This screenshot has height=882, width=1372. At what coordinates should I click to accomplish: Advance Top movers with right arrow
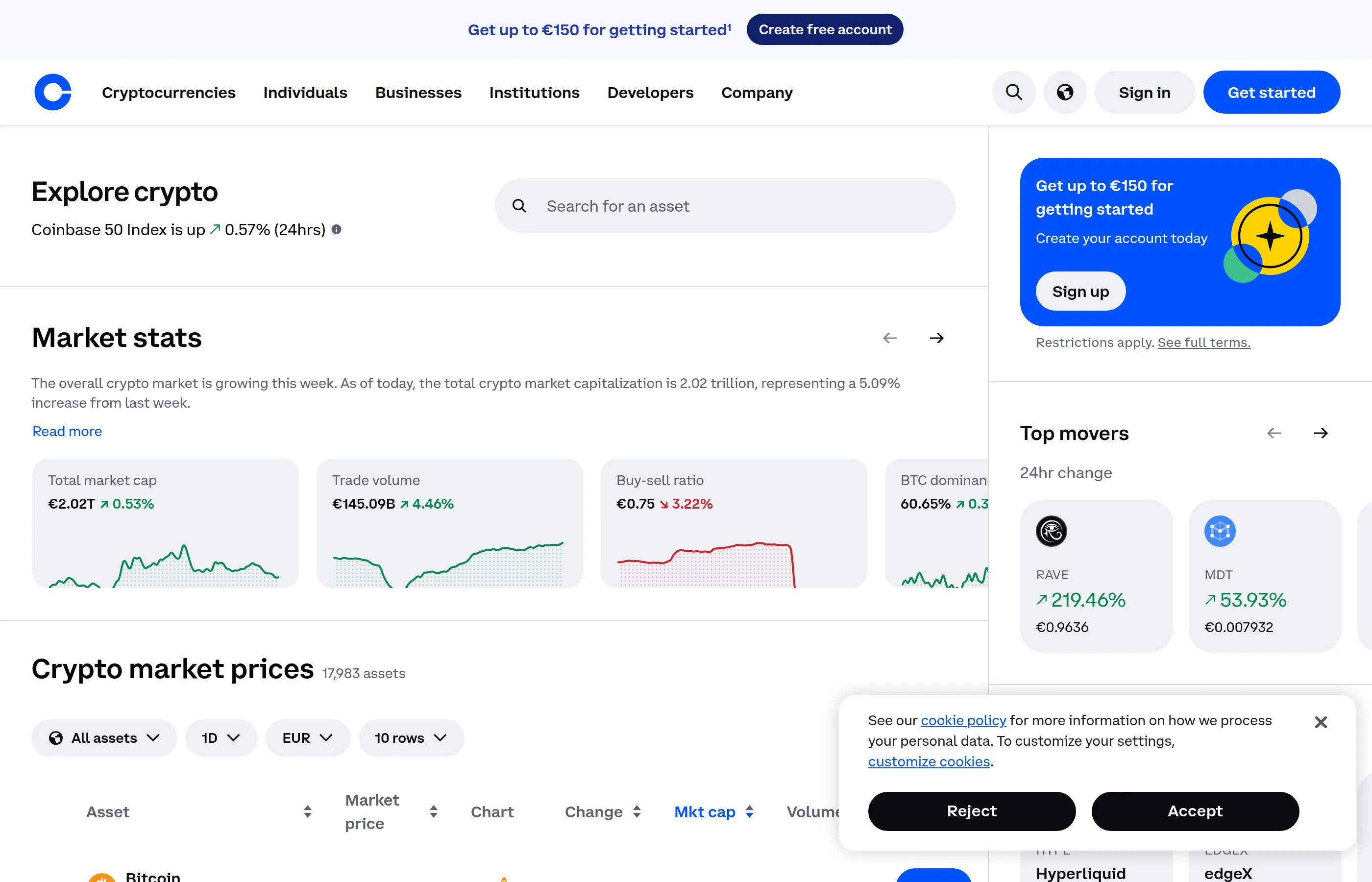[1321, 433]
